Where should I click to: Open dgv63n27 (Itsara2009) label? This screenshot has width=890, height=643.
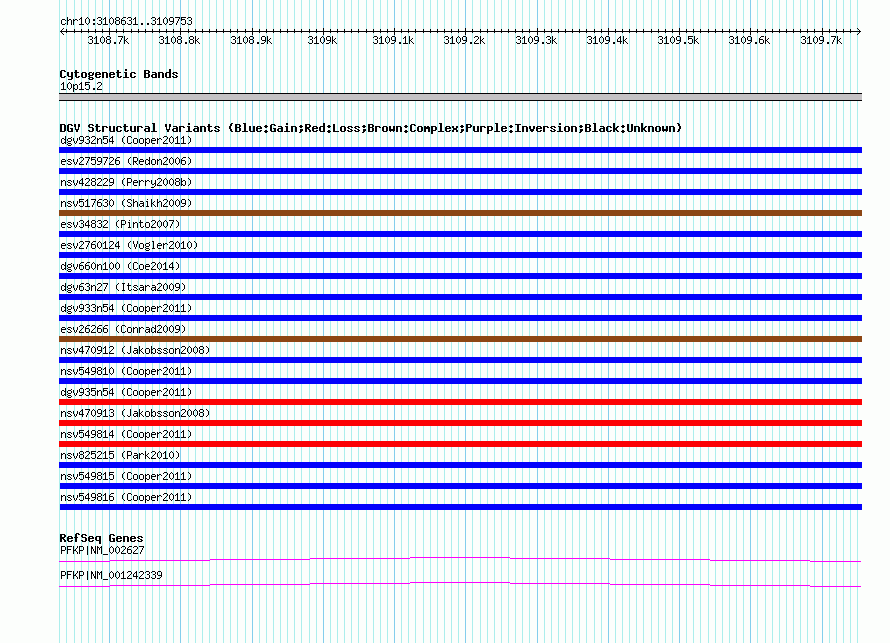click(123, 287)
